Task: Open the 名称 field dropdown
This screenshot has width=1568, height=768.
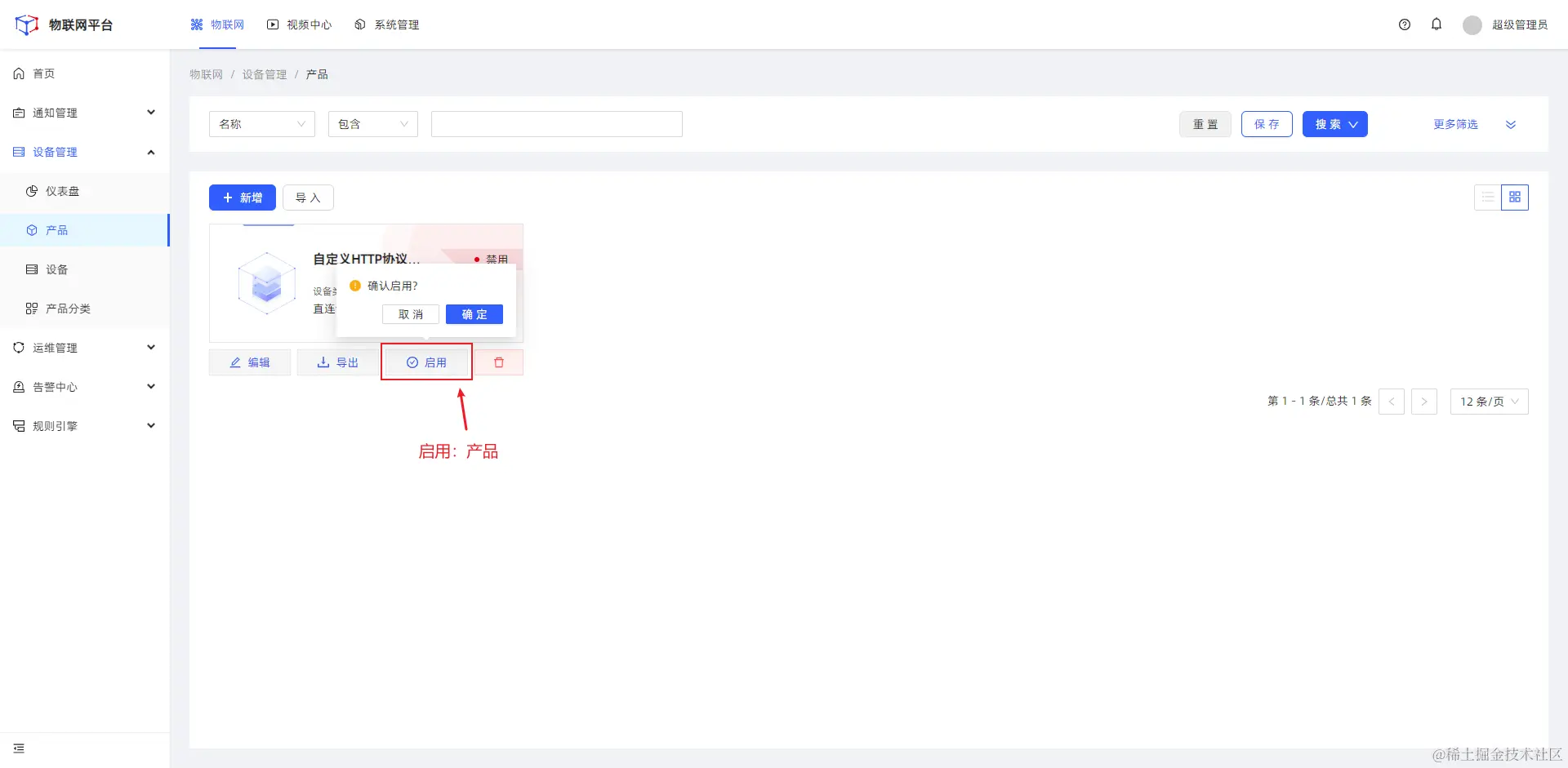Action: click(x=262, y=124)
